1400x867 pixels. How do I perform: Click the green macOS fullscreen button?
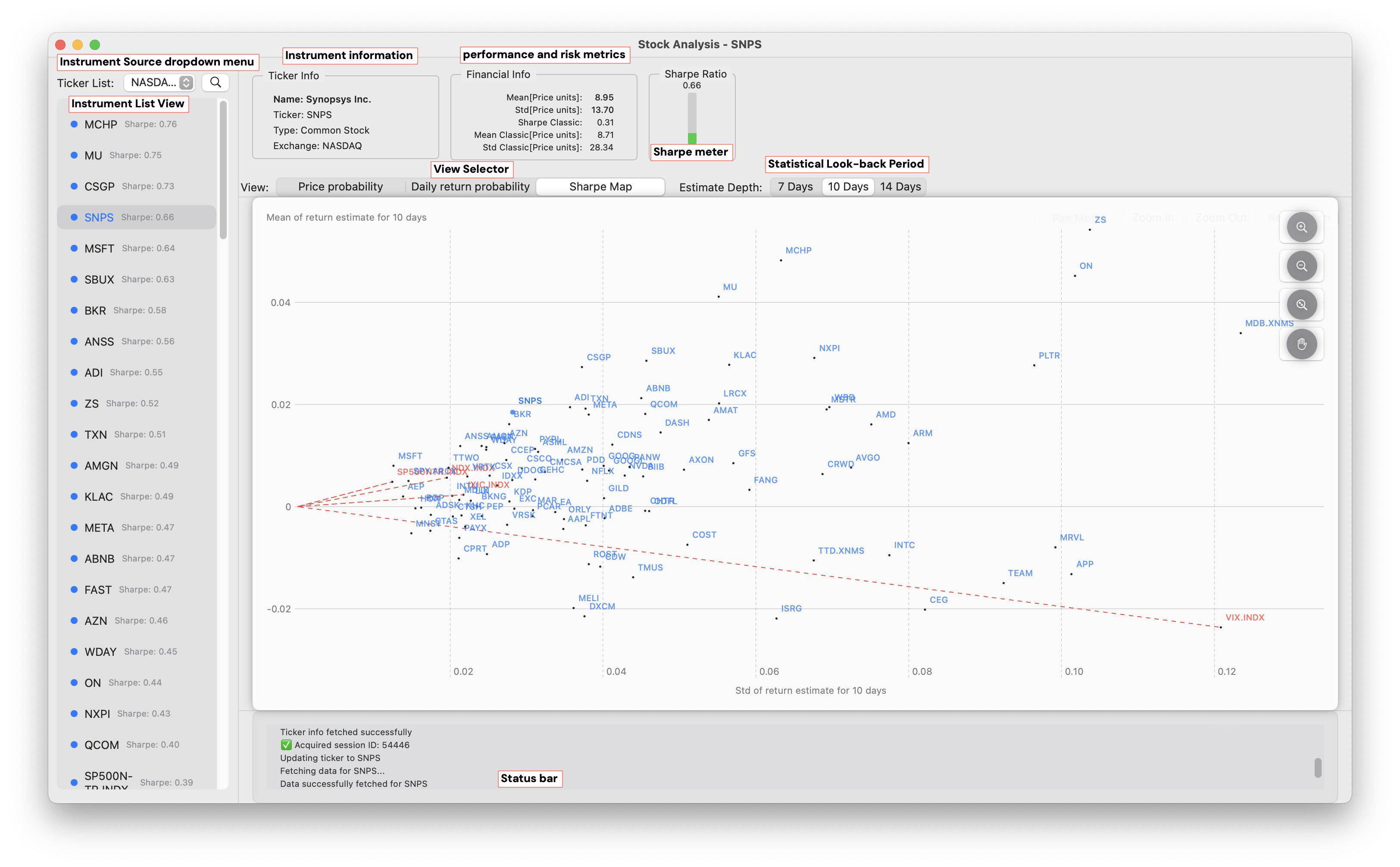coord(95,45)
